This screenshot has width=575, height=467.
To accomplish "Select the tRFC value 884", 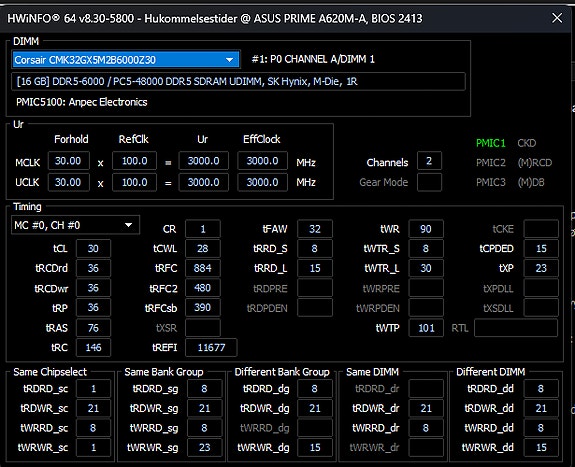I will tap(203, 268).
